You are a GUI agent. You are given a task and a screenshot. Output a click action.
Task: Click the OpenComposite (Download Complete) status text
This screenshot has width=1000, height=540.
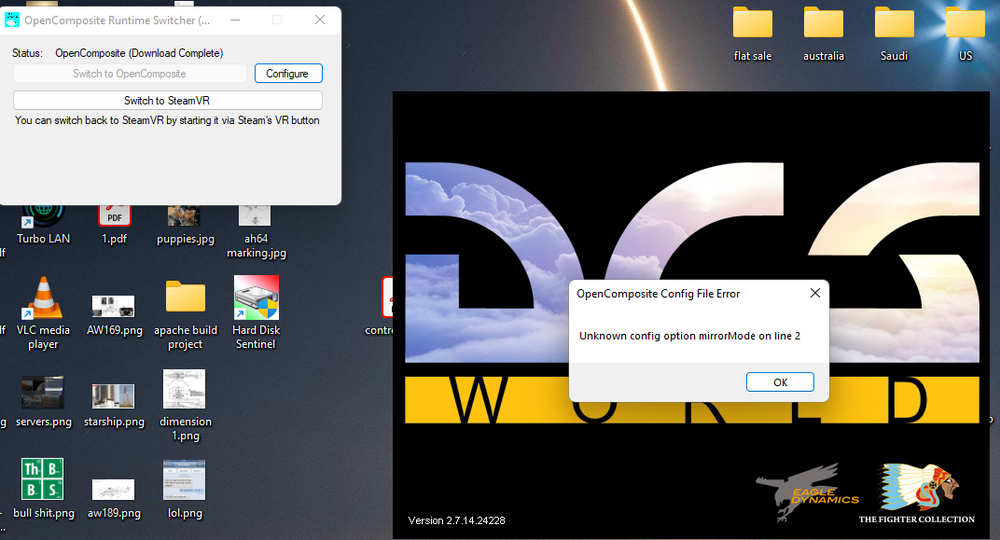(139, 53)
